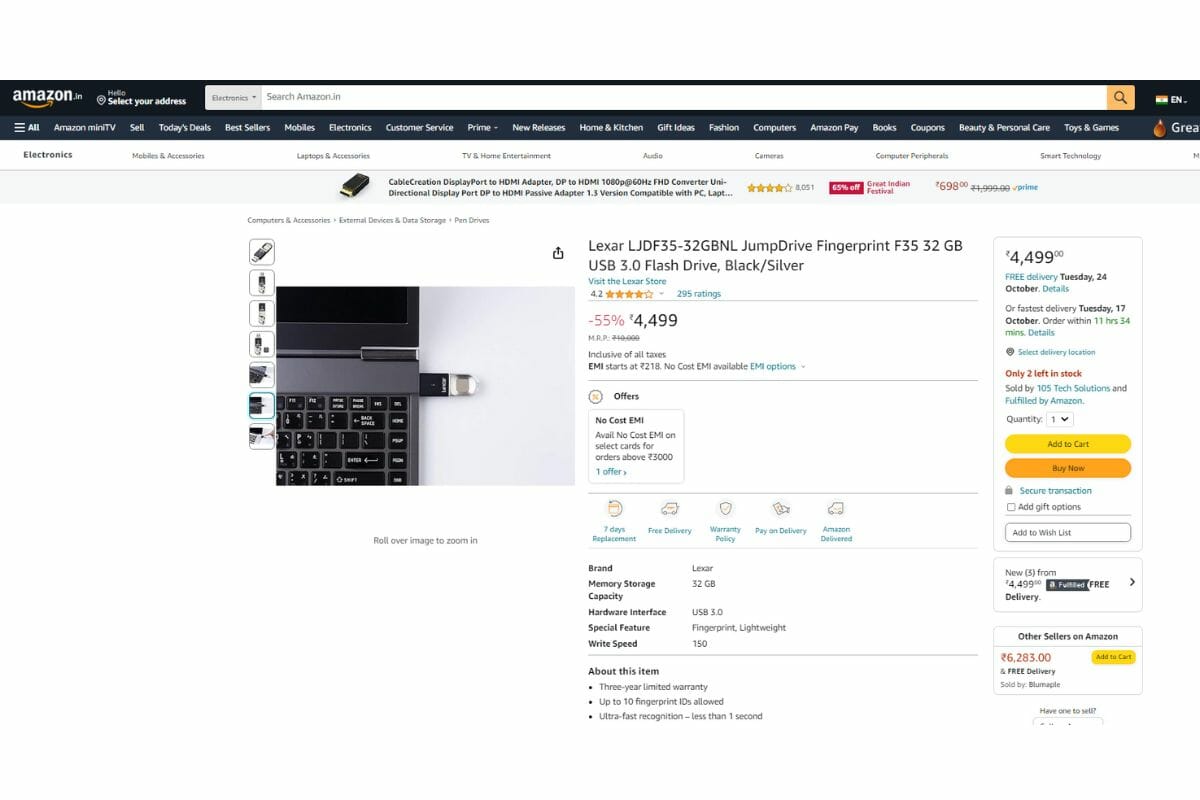Open Today's Deals in navigation bar
Screen dimensions: 1200x800
point(185,128)
